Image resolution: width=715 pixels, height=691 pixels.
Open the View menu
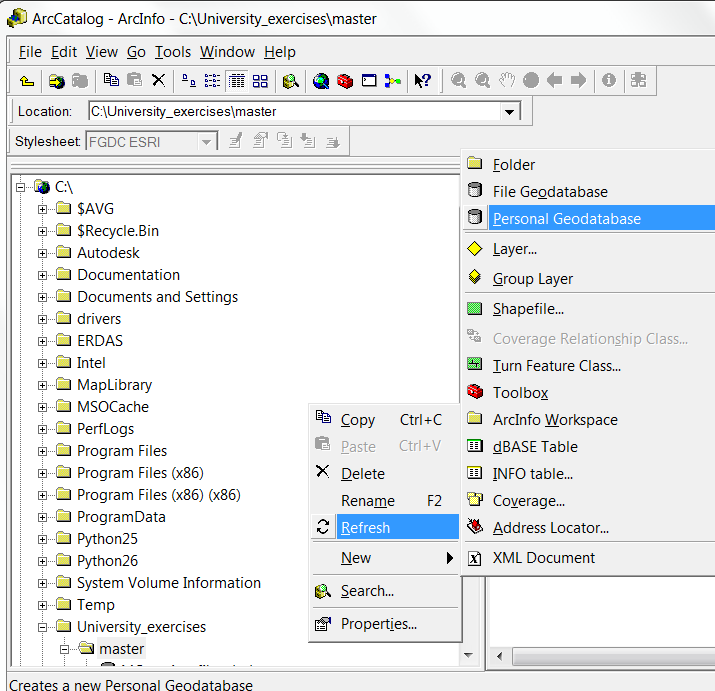tap(102, 52)
